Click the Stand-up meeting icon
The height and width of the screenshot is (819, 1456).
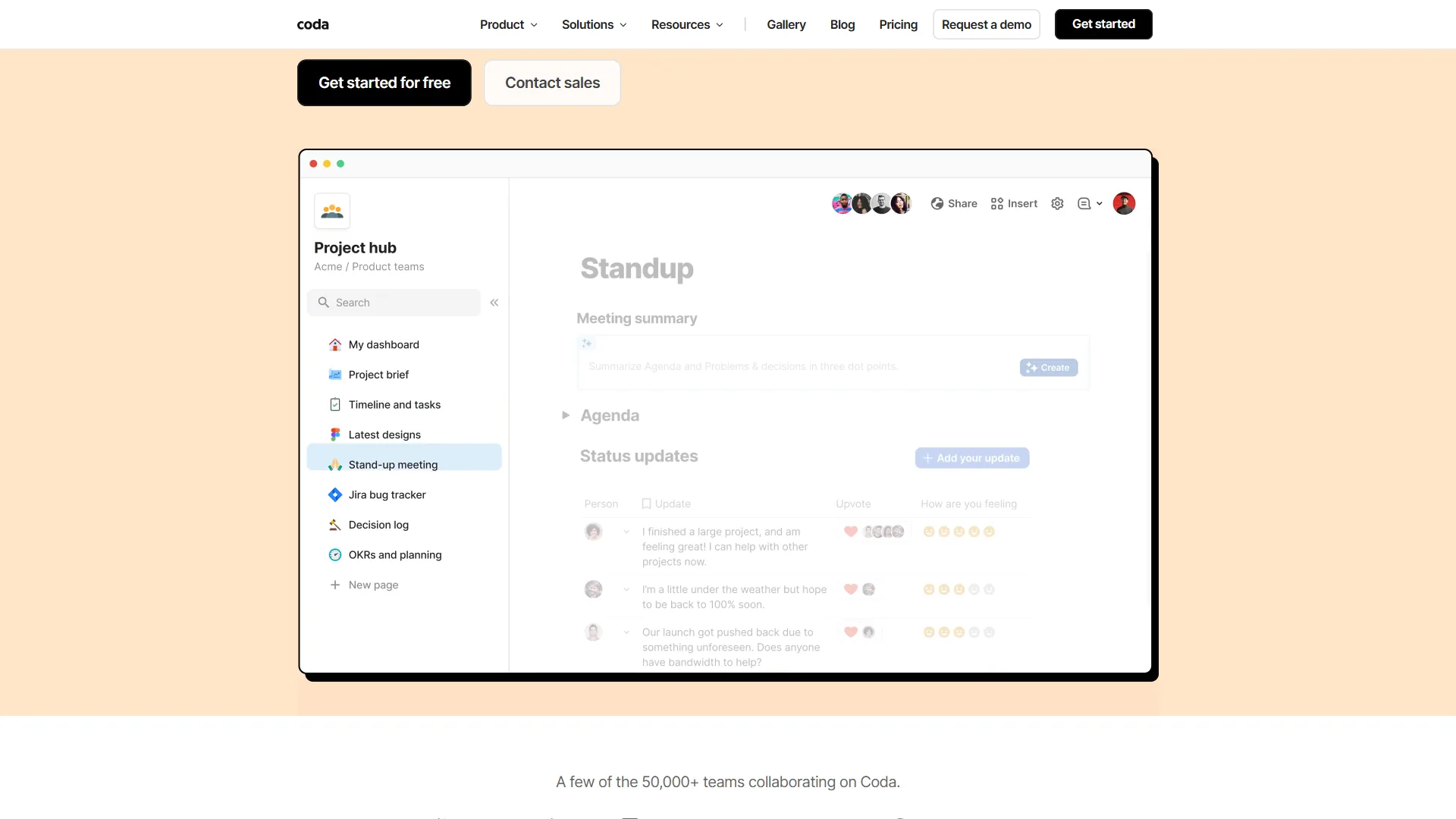click(335, 465)
